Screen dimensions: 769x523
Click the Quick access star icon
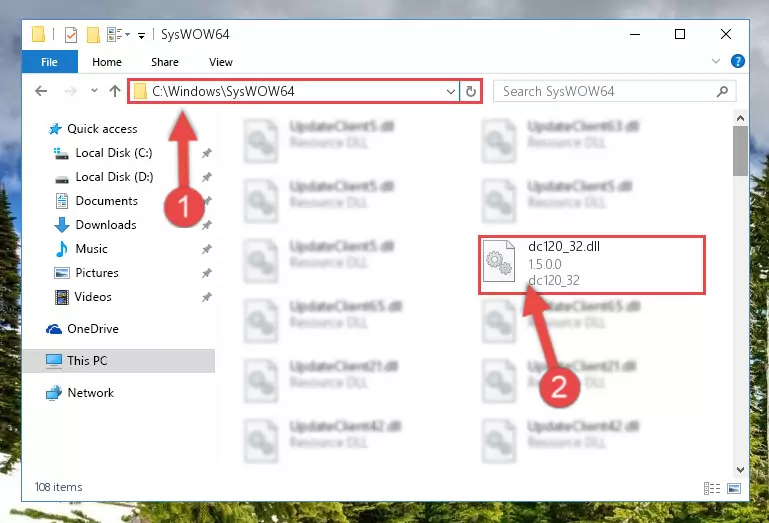pos(55,129)
